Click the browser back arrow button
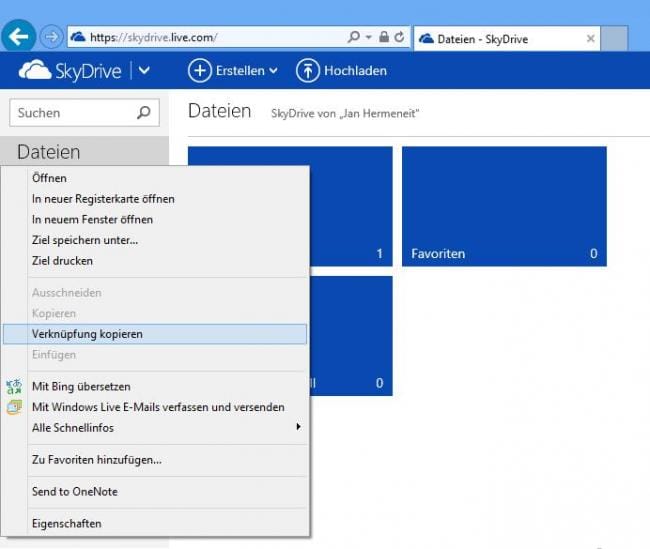 coord(19,36)
